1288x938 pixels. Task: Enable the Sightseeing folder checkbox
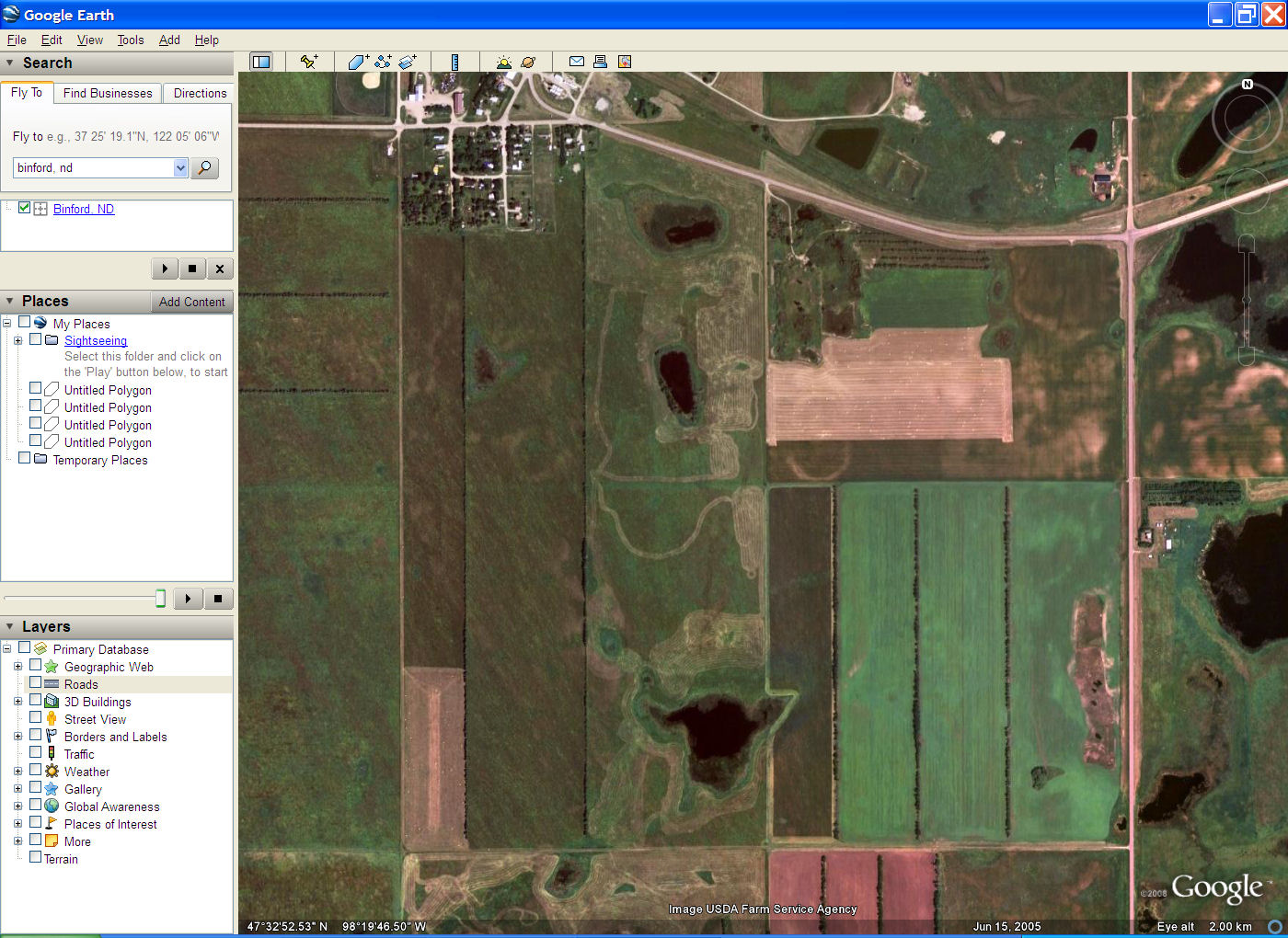pyautogui.click(x=35, y=339)
